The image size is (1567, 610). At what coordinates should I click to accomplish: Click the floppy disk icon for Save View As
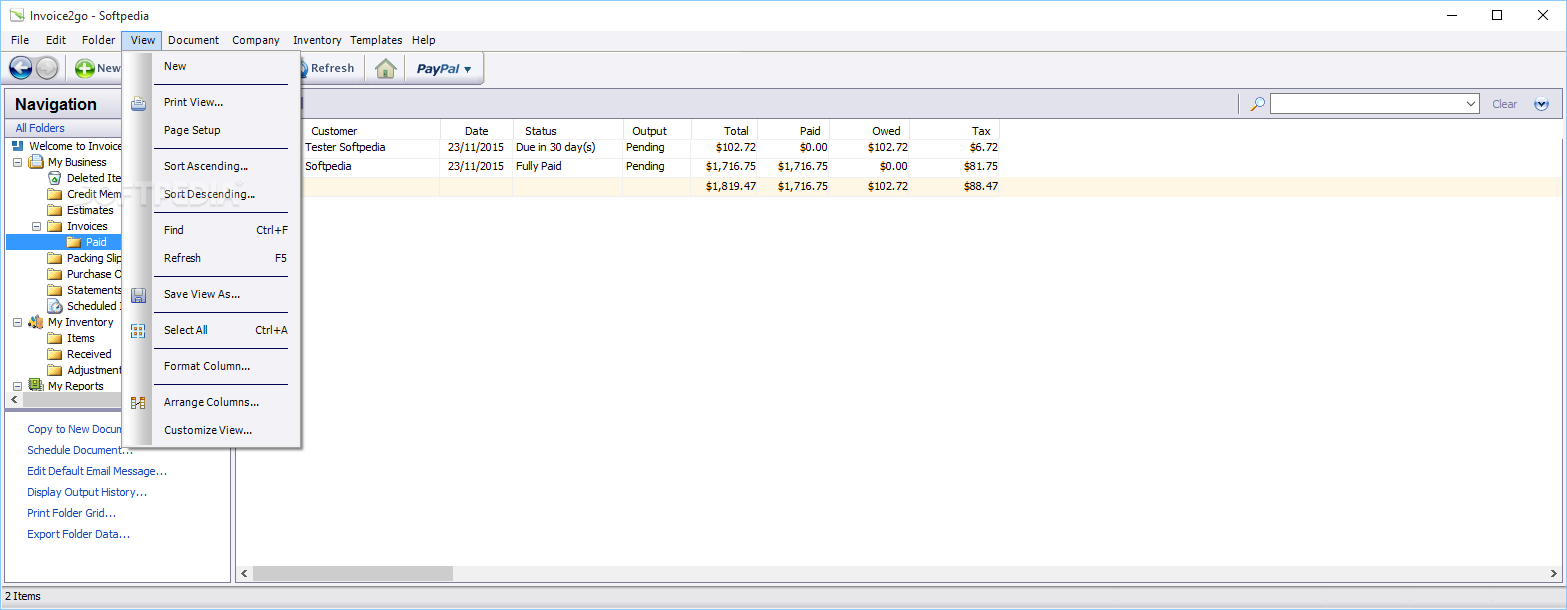click(138, 295)
